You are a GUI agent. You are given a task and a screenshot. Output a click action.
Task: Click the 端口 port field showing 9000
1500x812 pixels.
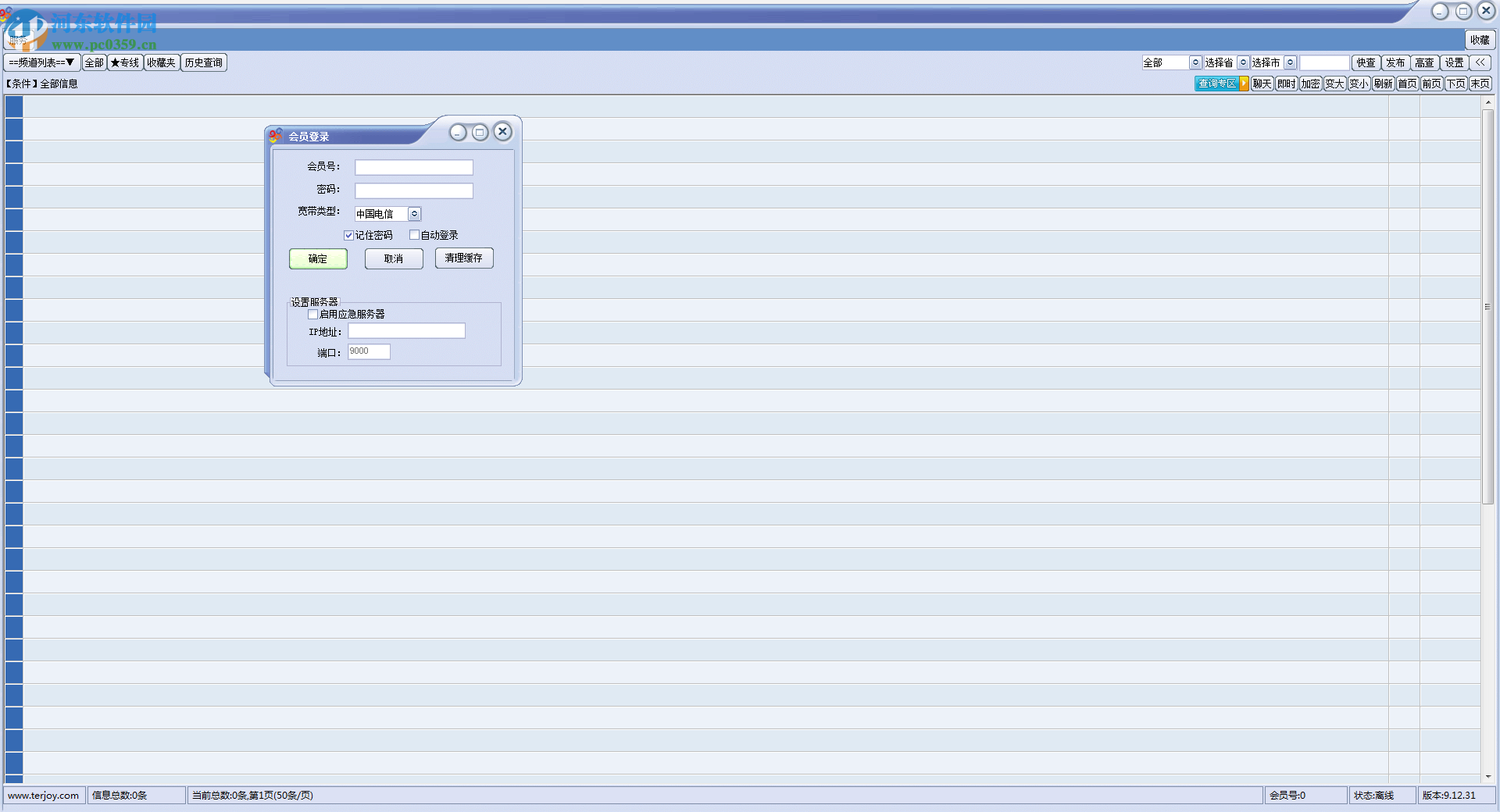click(x=369, y=351)
